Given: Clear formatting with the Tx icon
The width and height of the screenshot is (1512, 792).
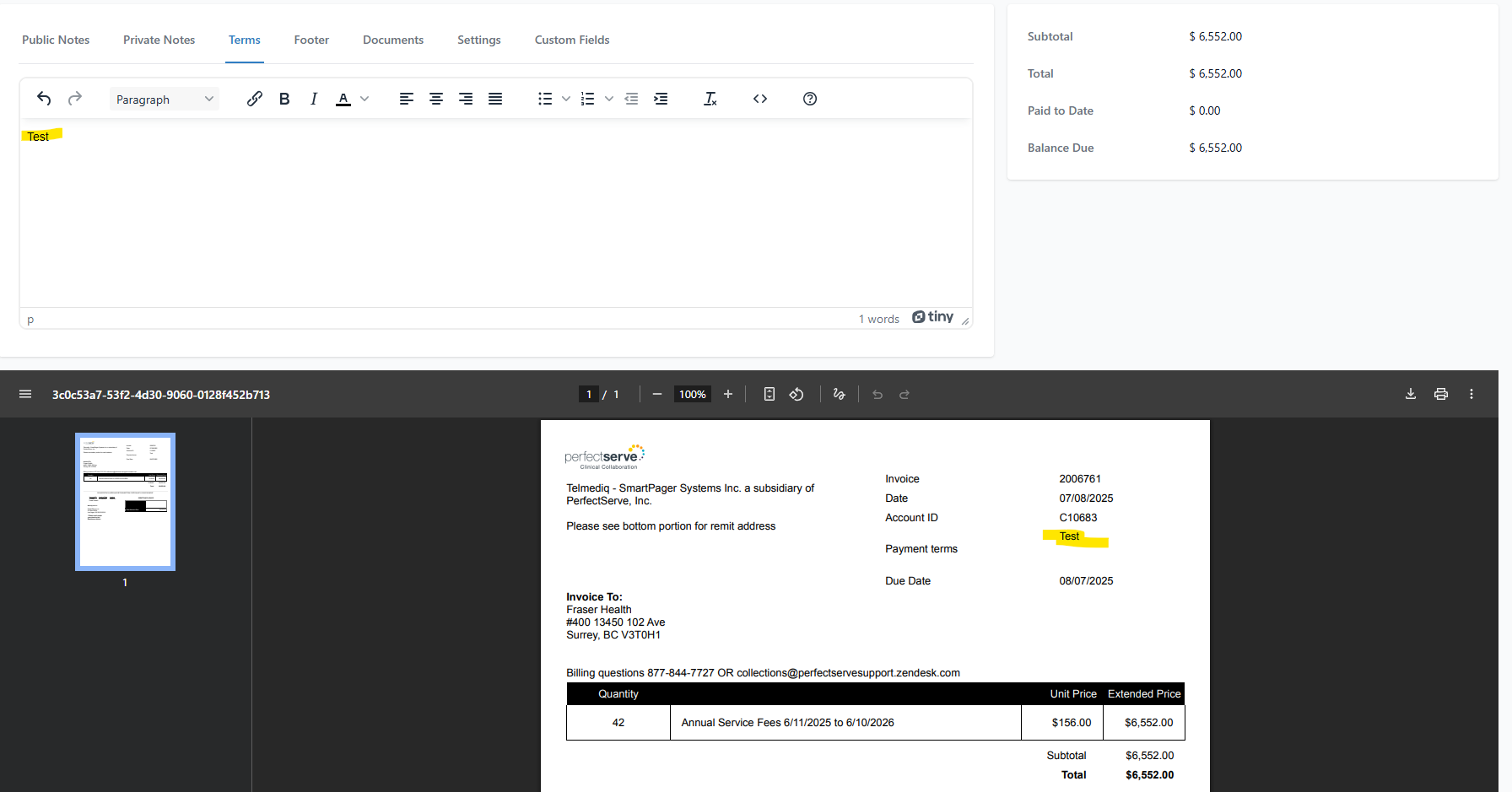Looking at the screenshot, I should point(710,99).
